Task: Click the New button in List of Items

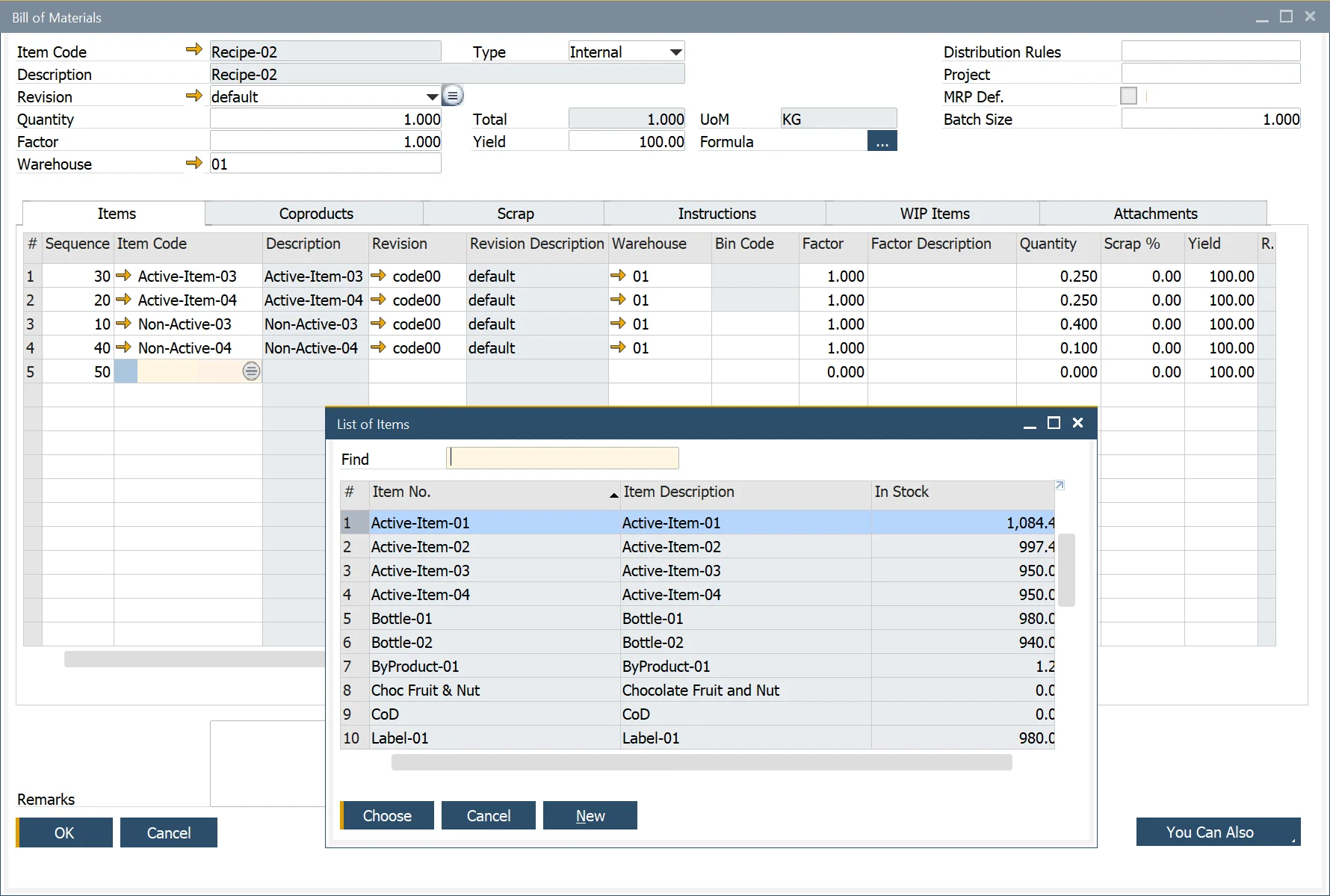Action: pos(590,815)
